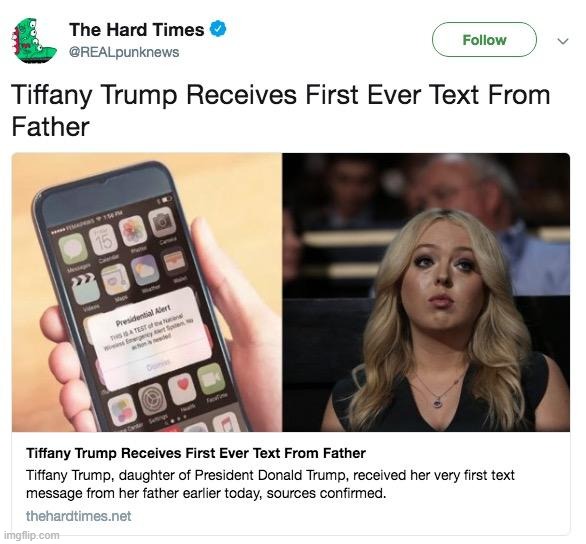586x544 pixels.
Task: Open the phone alert photo
Action: coord(147,292)
